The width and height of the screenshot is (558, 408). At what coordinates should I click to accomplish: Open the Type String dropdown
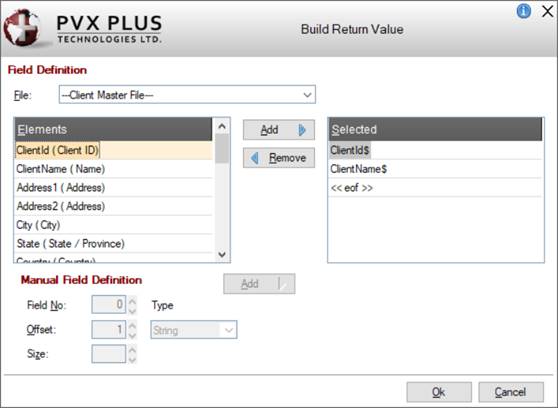pyautogui.click(x=228, y=330)
